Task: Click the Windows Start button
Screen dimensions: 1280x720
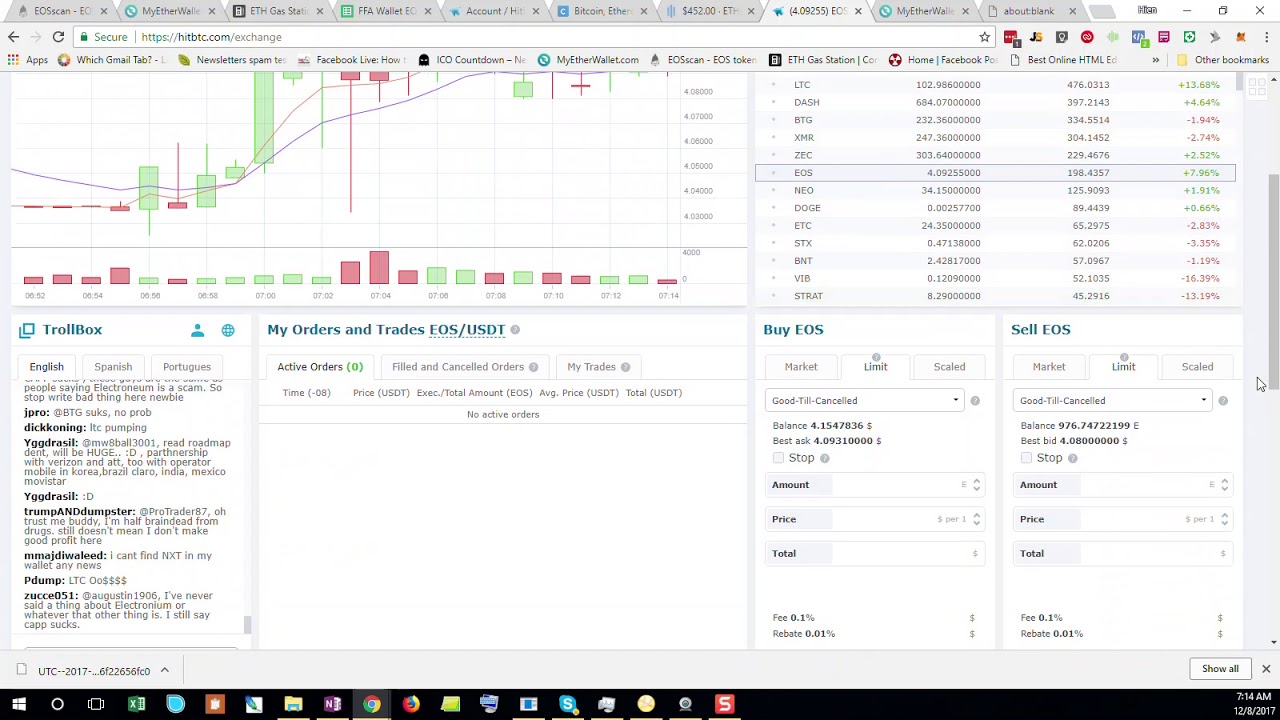Action: pos(18,704)
